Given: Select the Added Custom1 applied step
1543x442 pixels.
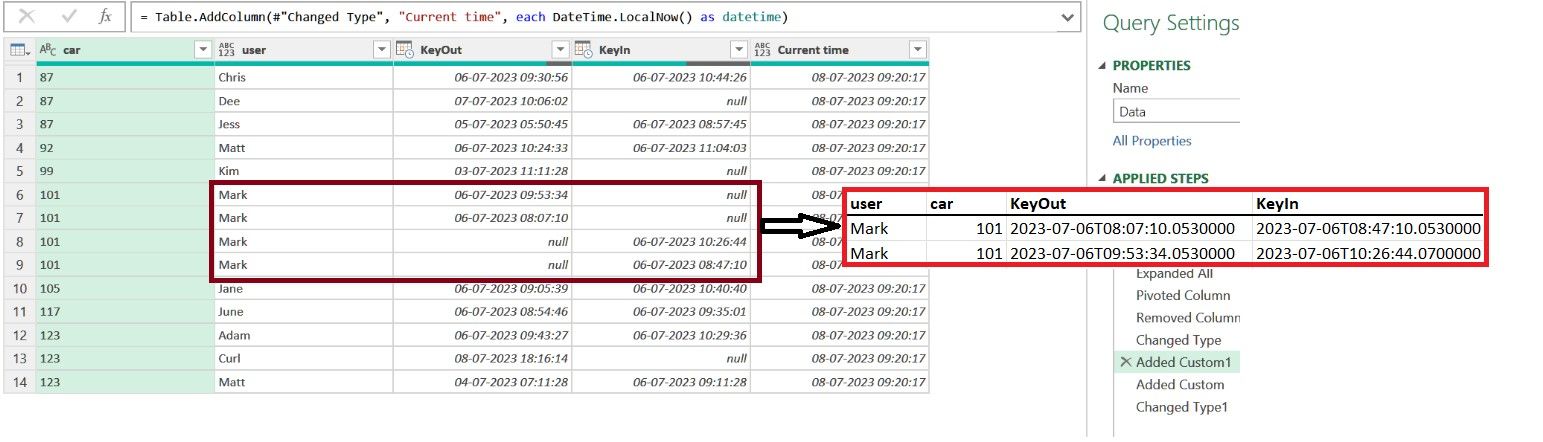Looking at the screenshot, I should point(1183,362).
